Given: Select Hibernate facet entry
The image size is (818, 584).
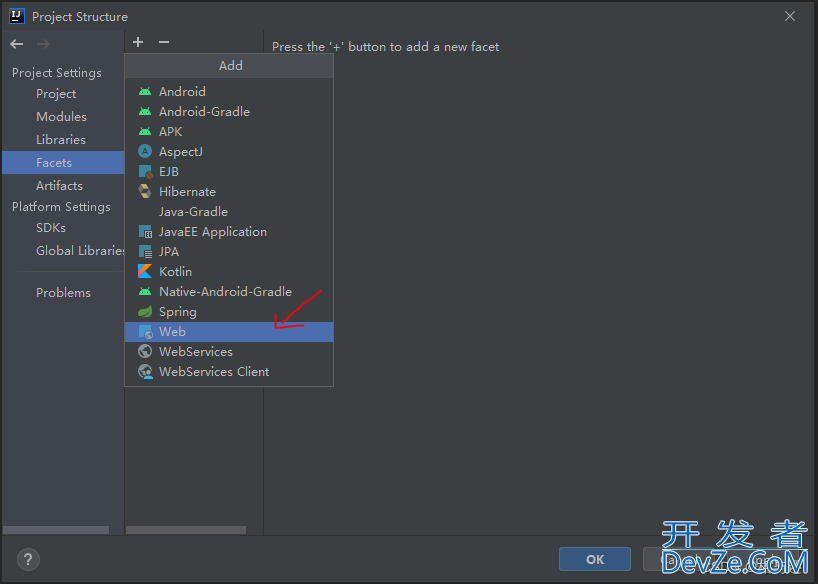Looking at the screenshot, I should click(x=229, y=192).
